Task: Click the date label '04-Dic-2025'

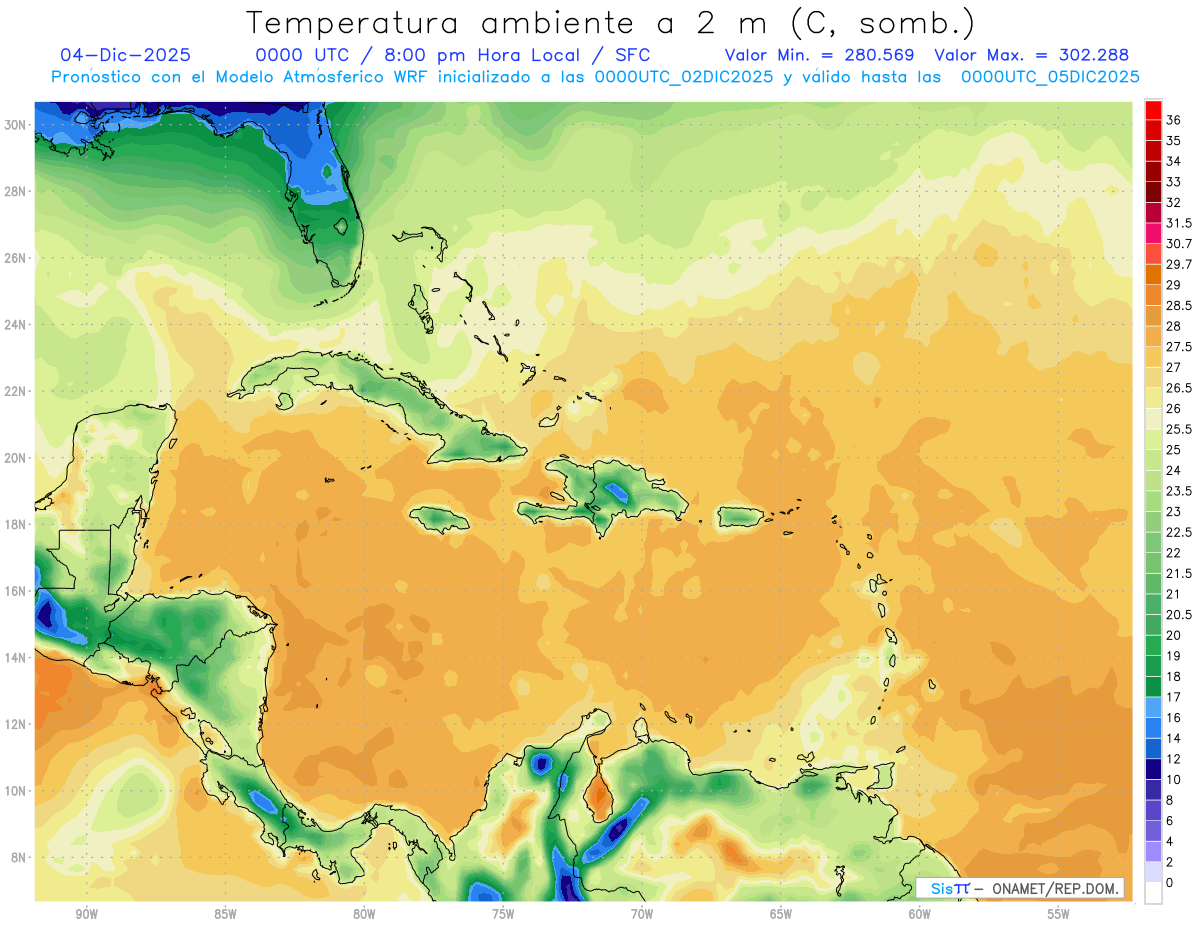Action: coord(125,55)
